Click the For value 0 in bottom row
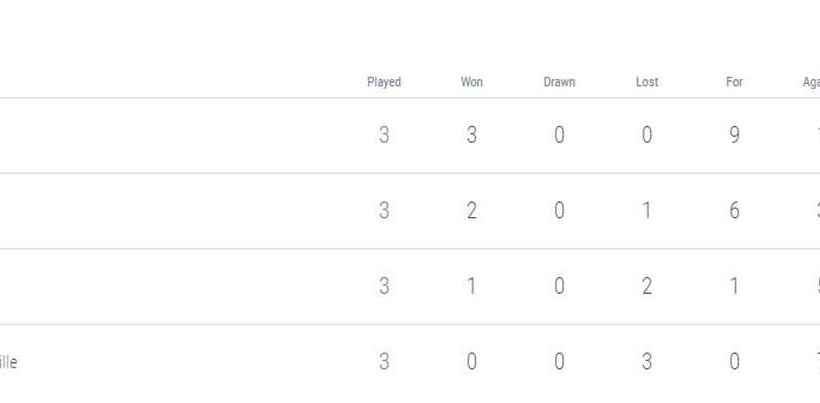 pos(734,362)
